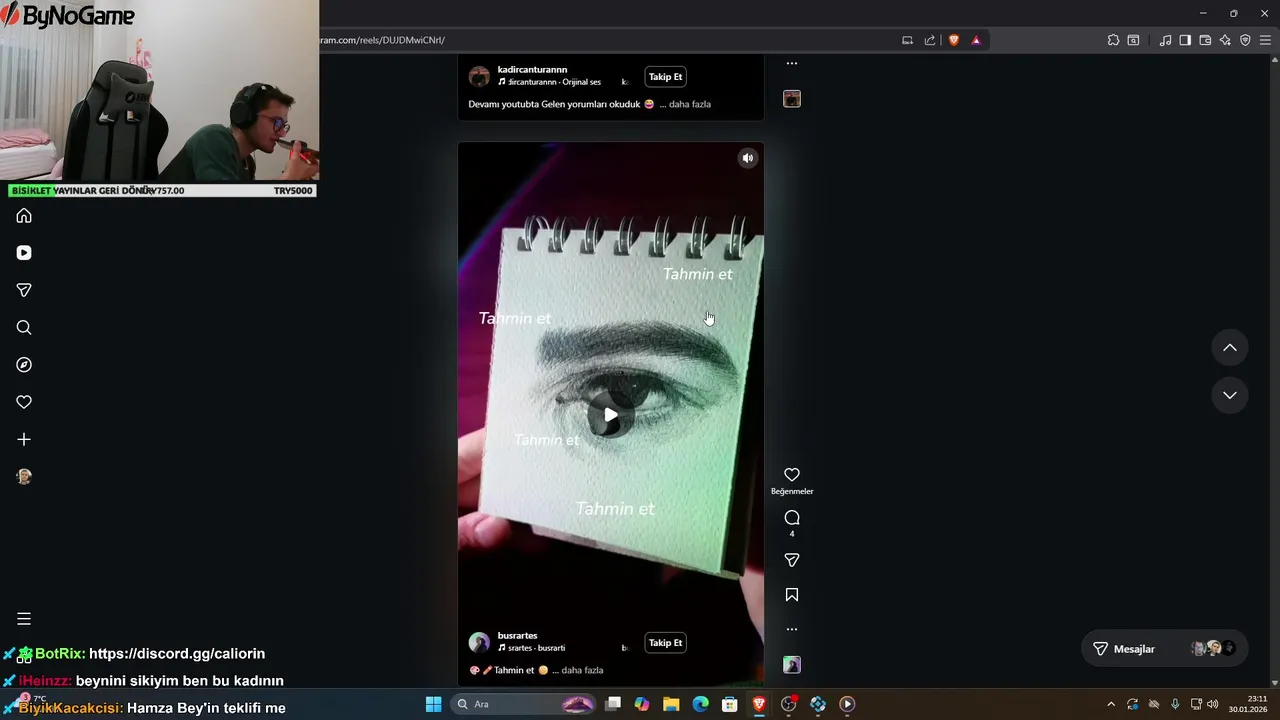The width and height of the screenshot is (1280, 720).
Task: Expand the busrartes caption with daha fazla
Action: point(582,670)
